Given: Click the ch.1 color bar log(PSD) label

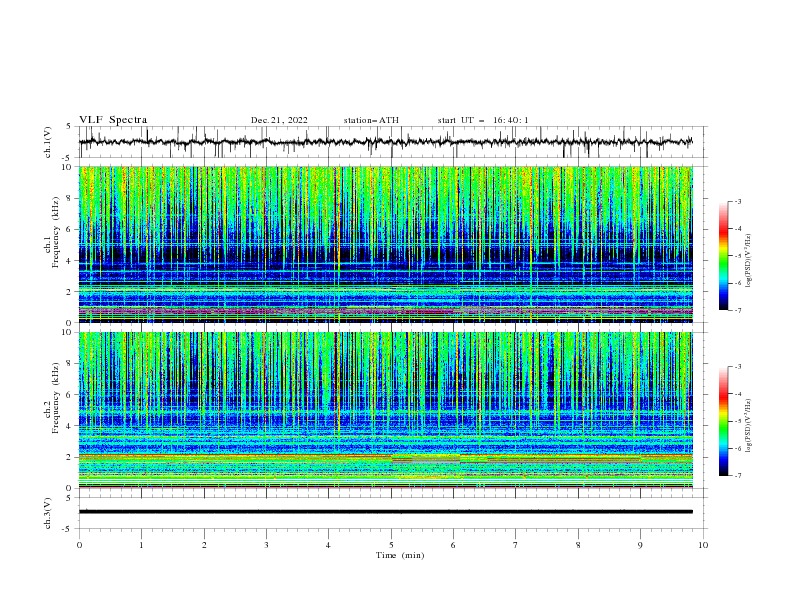Looking at the screenshot, I should [749, 261].
